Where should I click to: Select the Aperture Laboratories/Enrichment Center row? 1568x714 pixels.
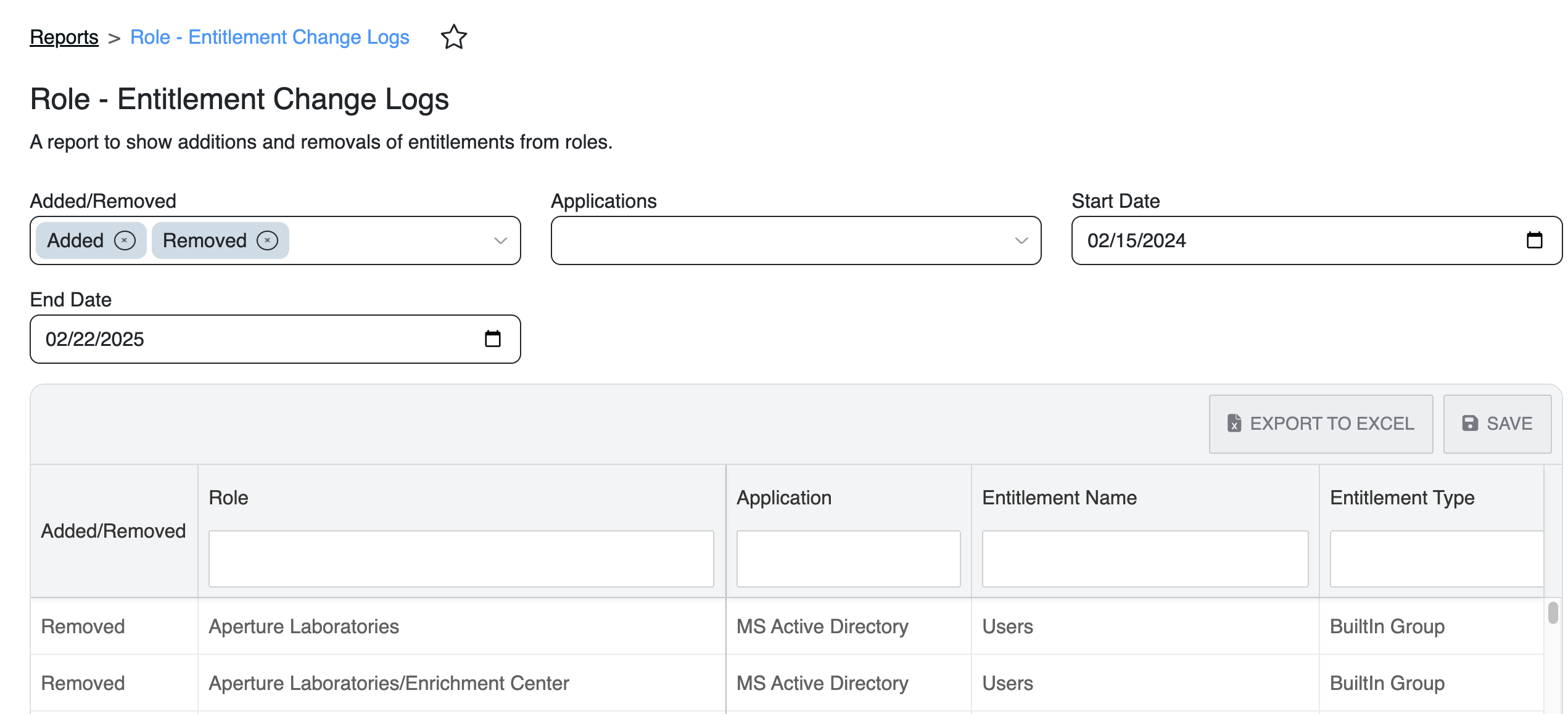click(x=389, y=683)
